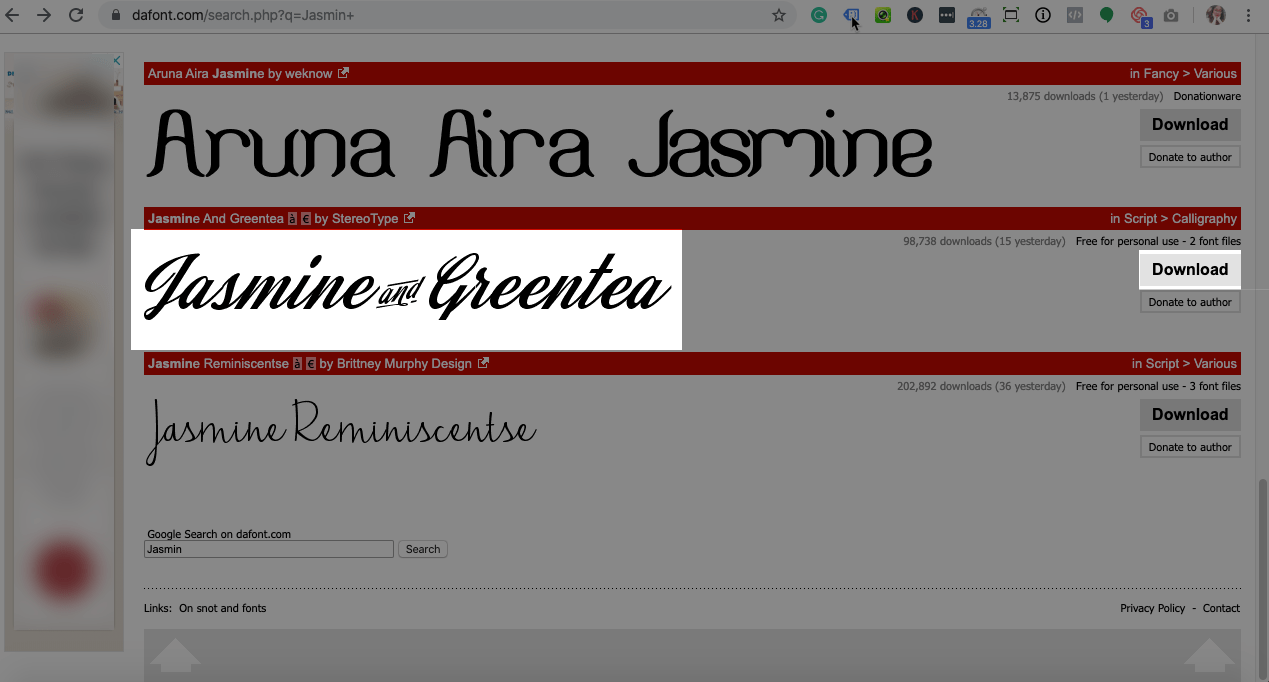Viewport: 1269px width, 682px height.
Task: Open the Jasmine And Greentea font link
Action: pos(215,218)
